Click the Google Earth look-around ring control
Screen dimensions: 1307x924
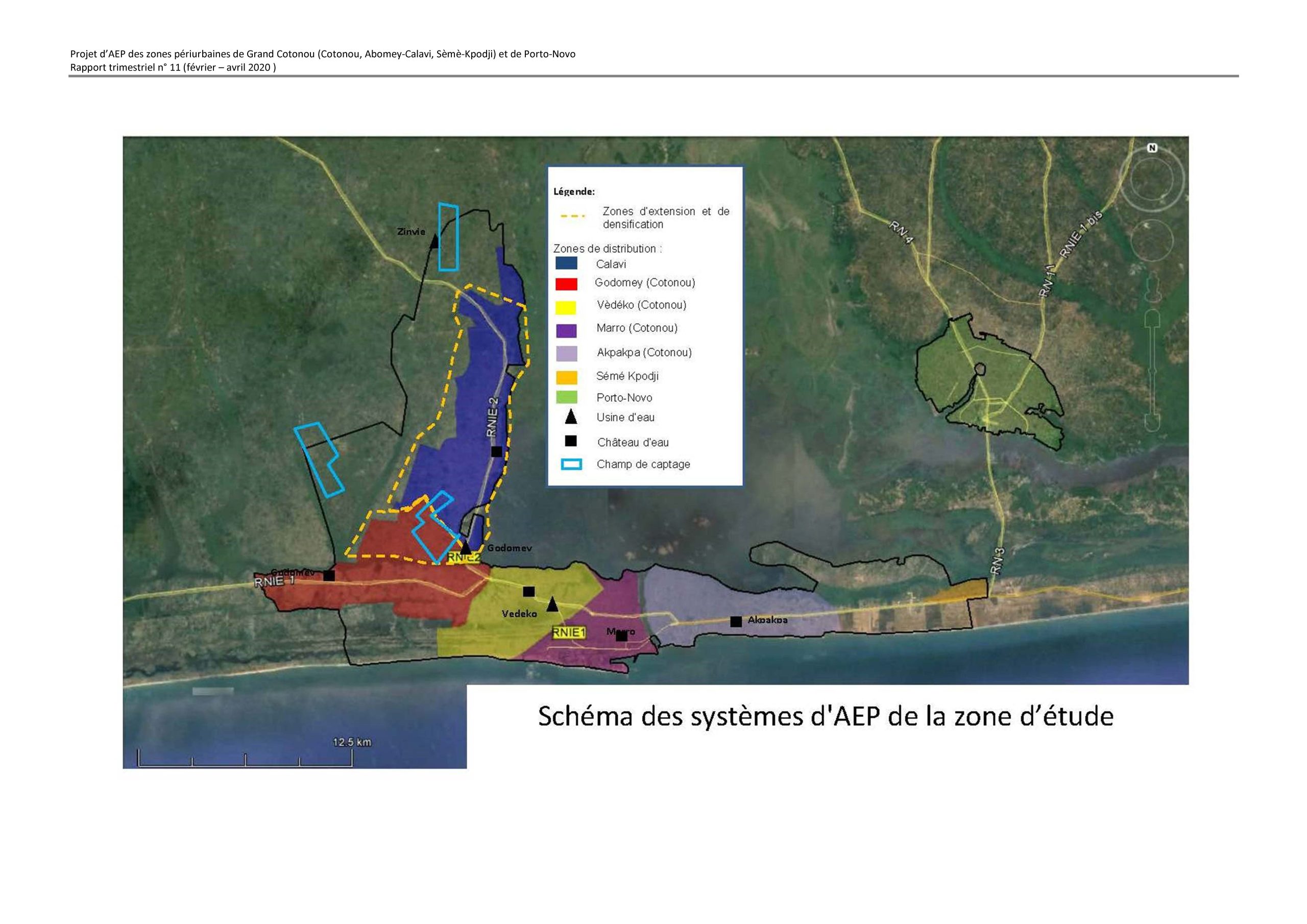1152,179
